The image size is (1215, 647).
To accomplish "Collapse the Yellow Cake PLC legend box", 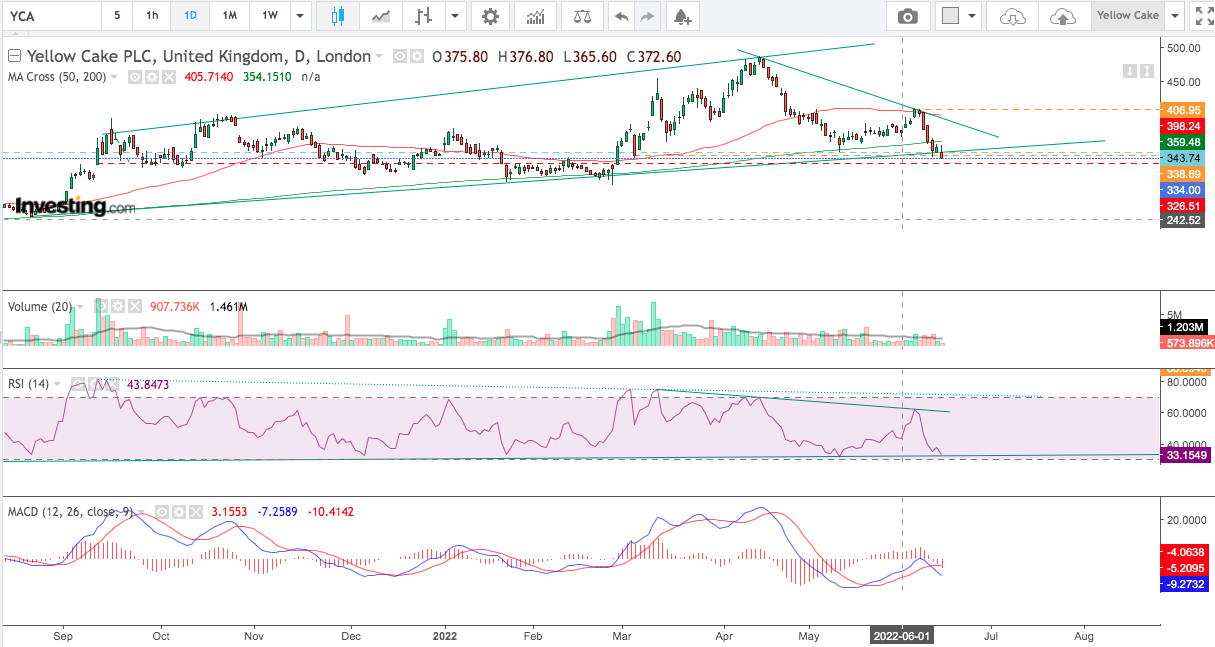I will point(15,57).
